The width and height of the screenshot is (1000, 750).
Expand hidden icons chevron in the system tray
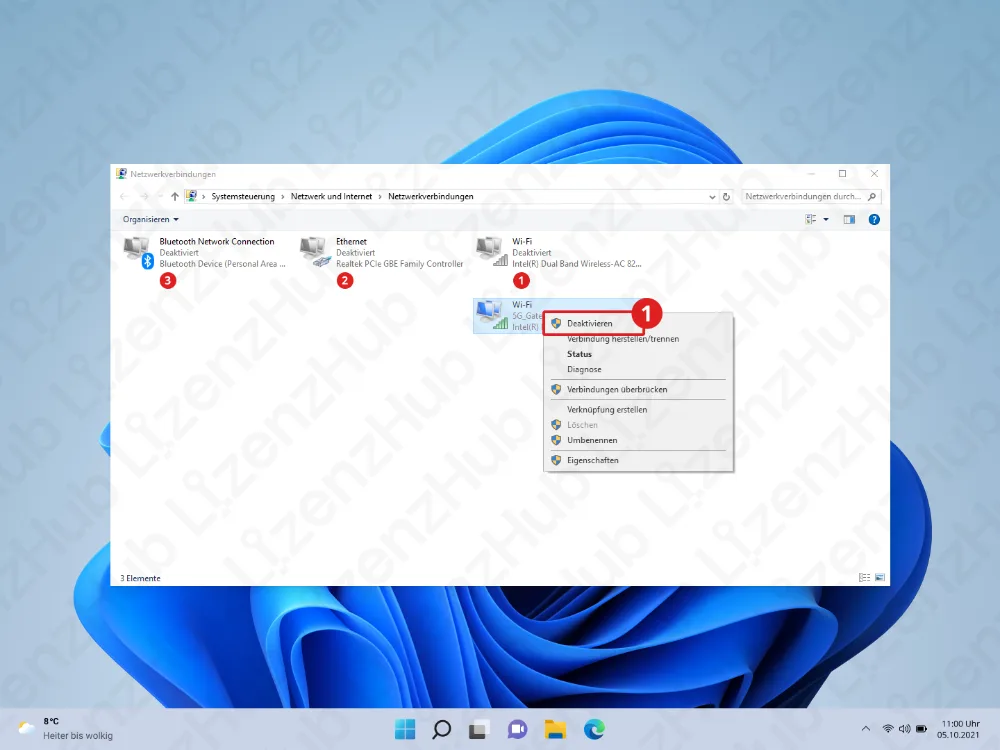click(x=864, y=729)
